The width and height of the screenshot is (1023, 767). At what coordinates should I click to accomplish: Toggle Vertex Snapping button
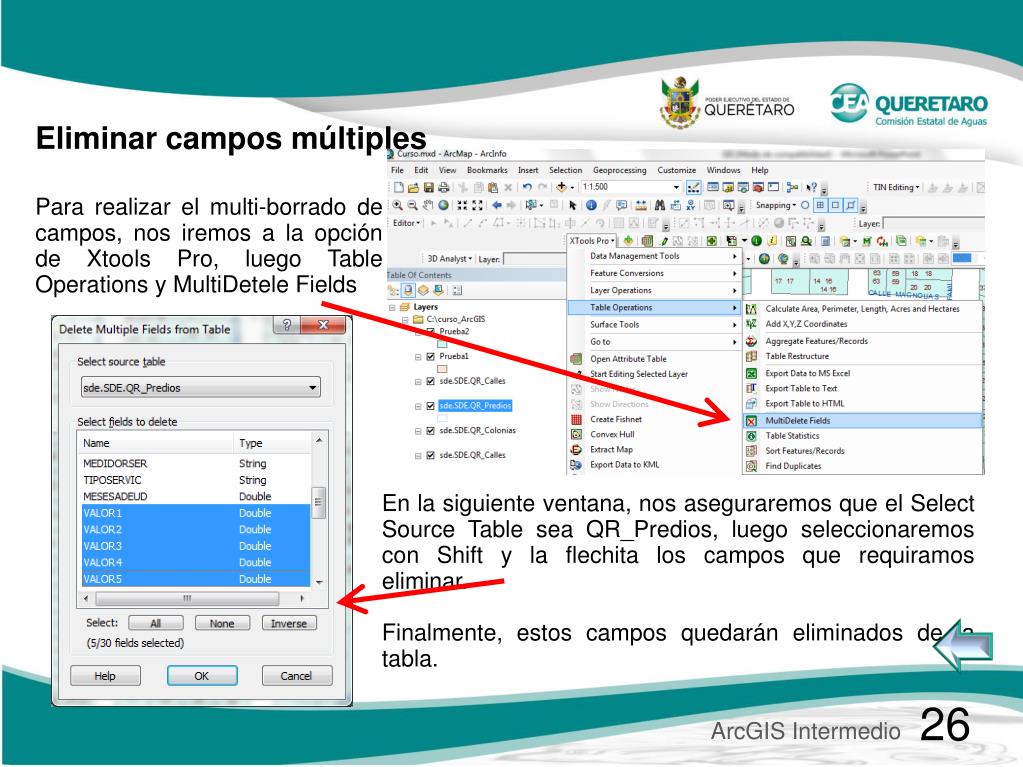click(835, 205)
